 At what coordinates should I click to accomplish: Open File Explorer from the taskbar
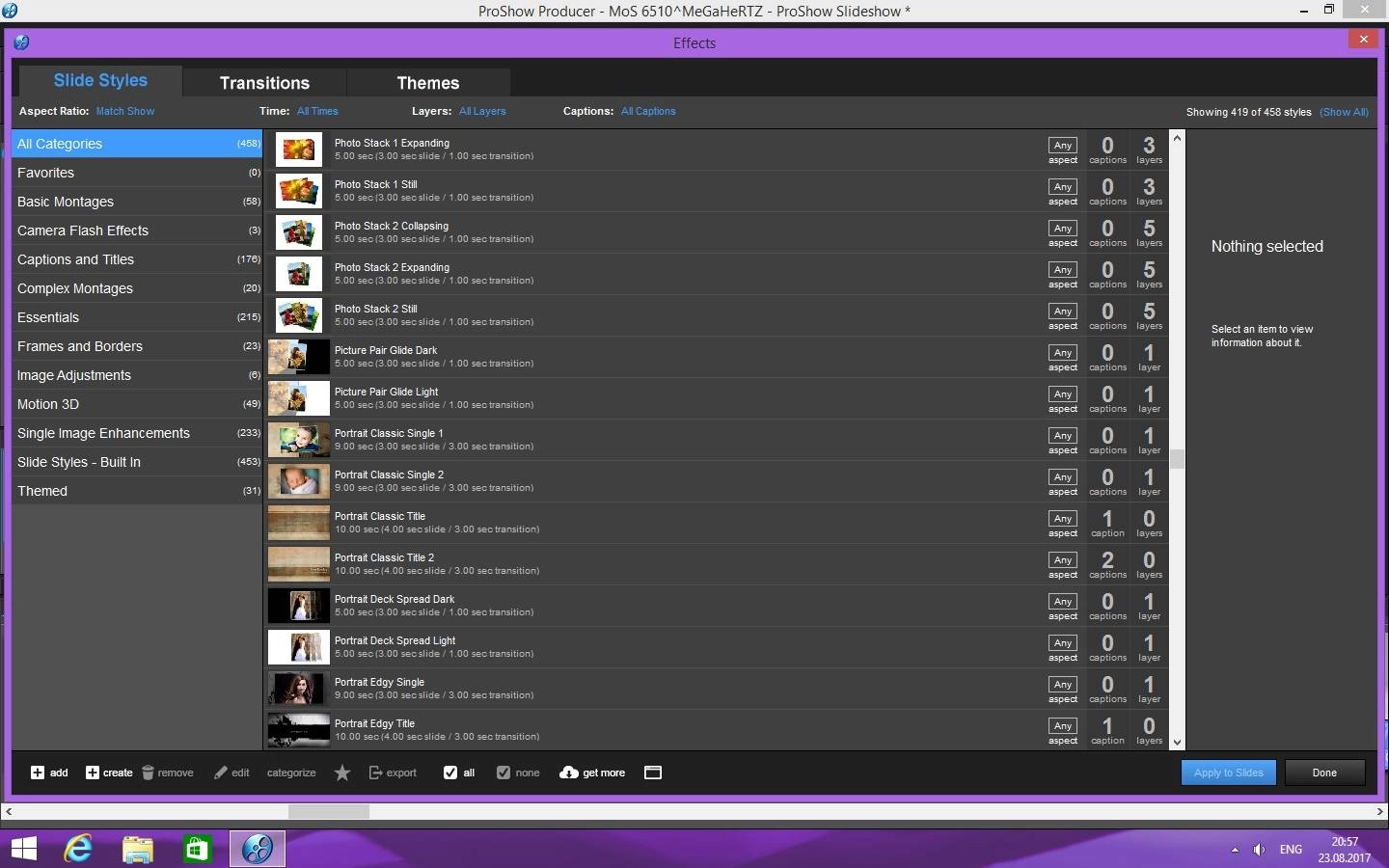pos(138,849)
